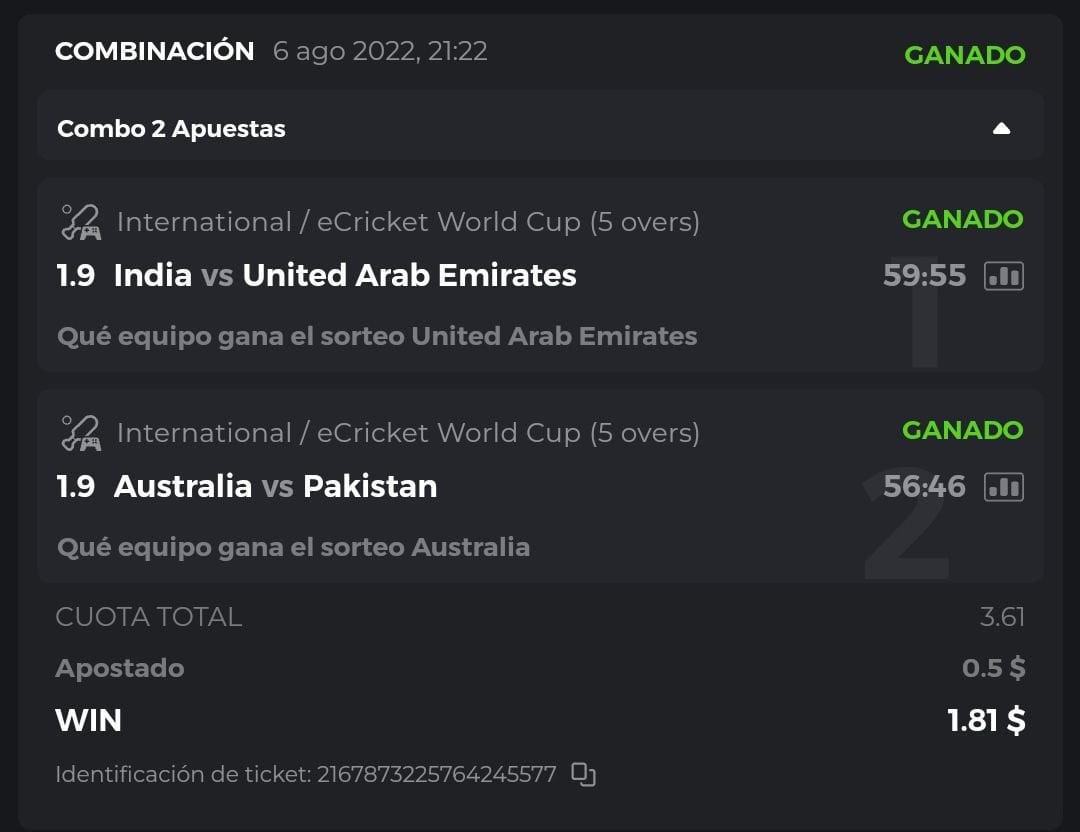Click the Combo 2 Apuestas header
The height and width of the screenshot is (832, 1080).
click(171, 129)
